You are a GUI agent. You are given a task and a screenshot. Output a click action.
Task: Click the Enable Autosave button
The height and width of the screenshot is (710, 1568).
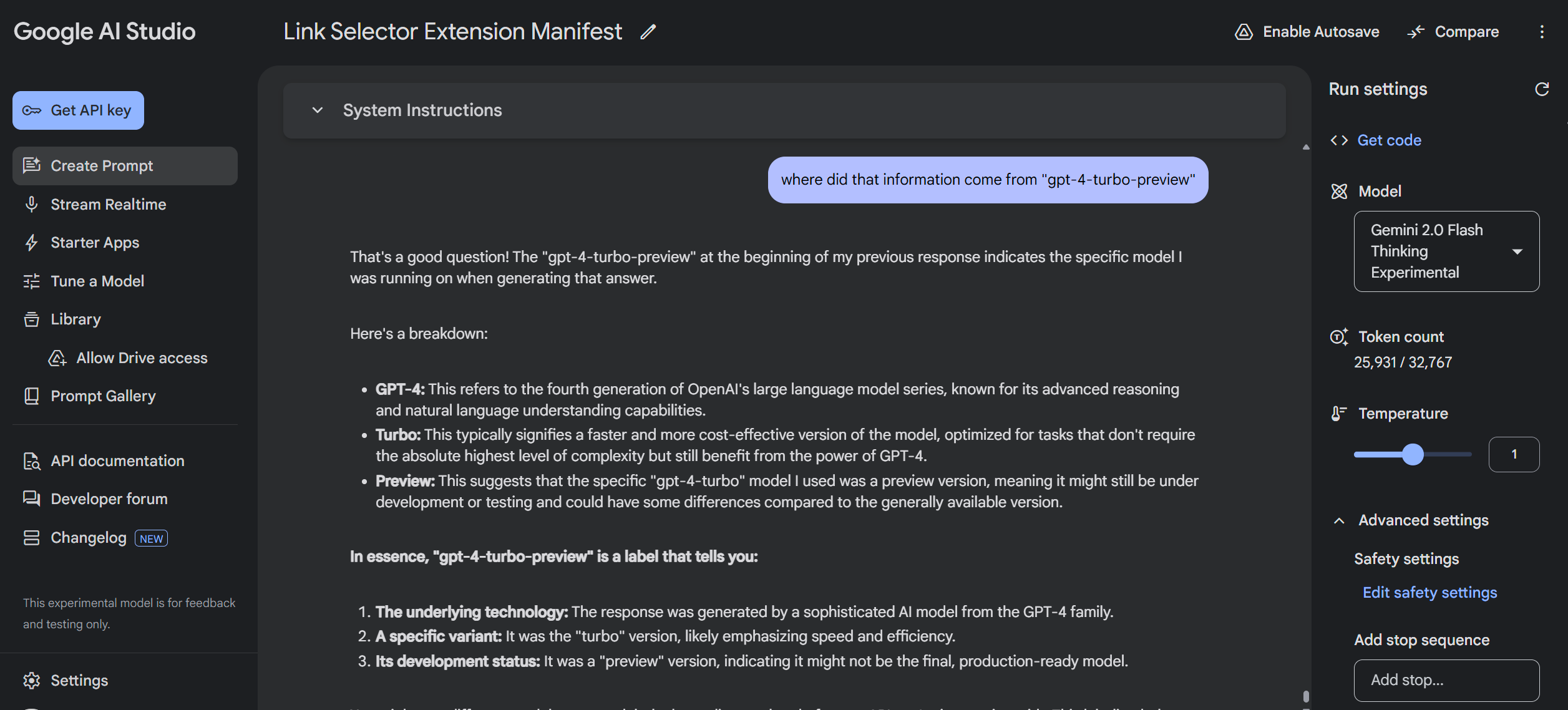pyautogui.click(x=1307, y=32)
